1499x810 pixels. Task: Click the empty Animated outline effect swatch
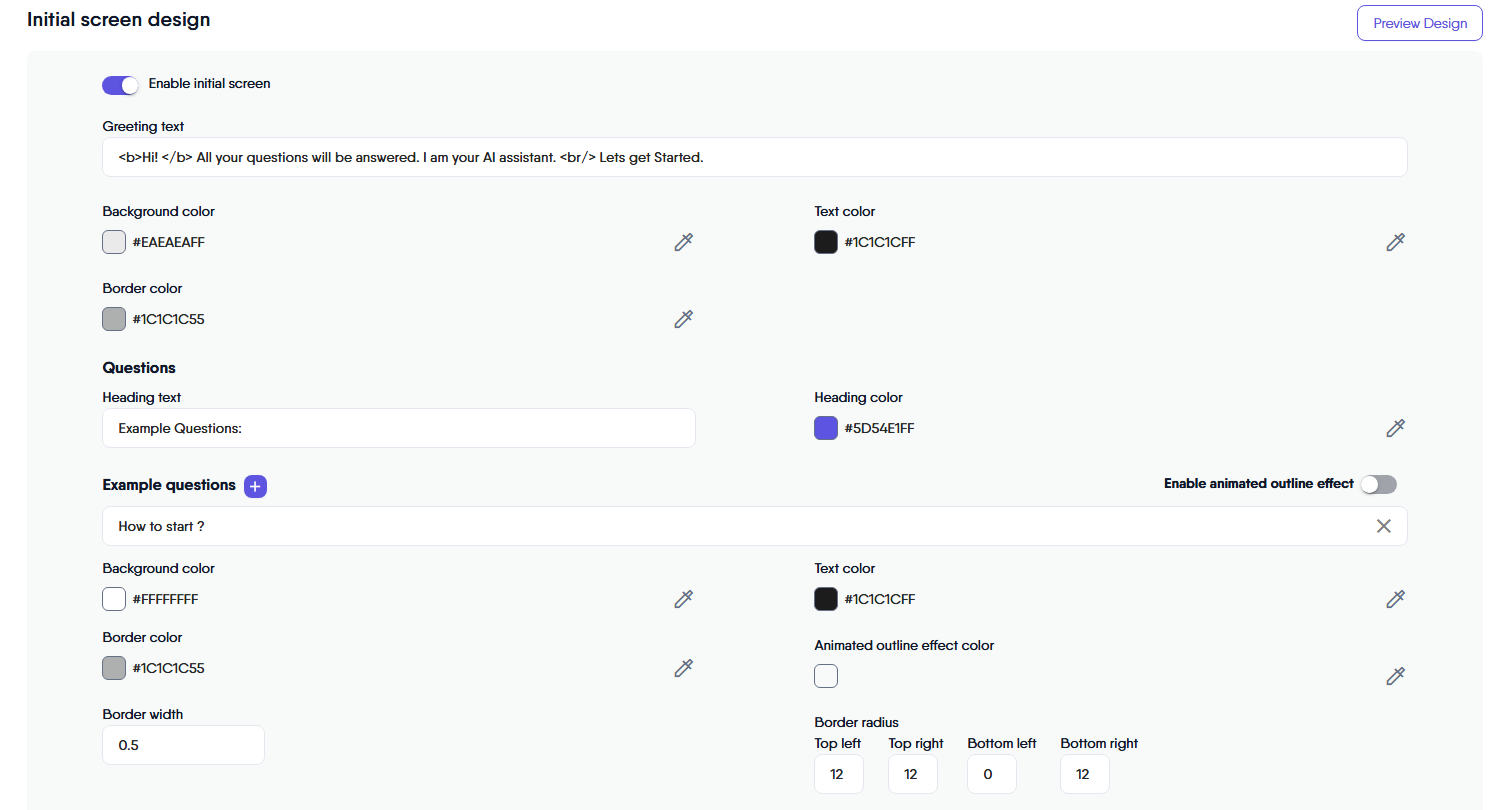click(x=826, y=676)
